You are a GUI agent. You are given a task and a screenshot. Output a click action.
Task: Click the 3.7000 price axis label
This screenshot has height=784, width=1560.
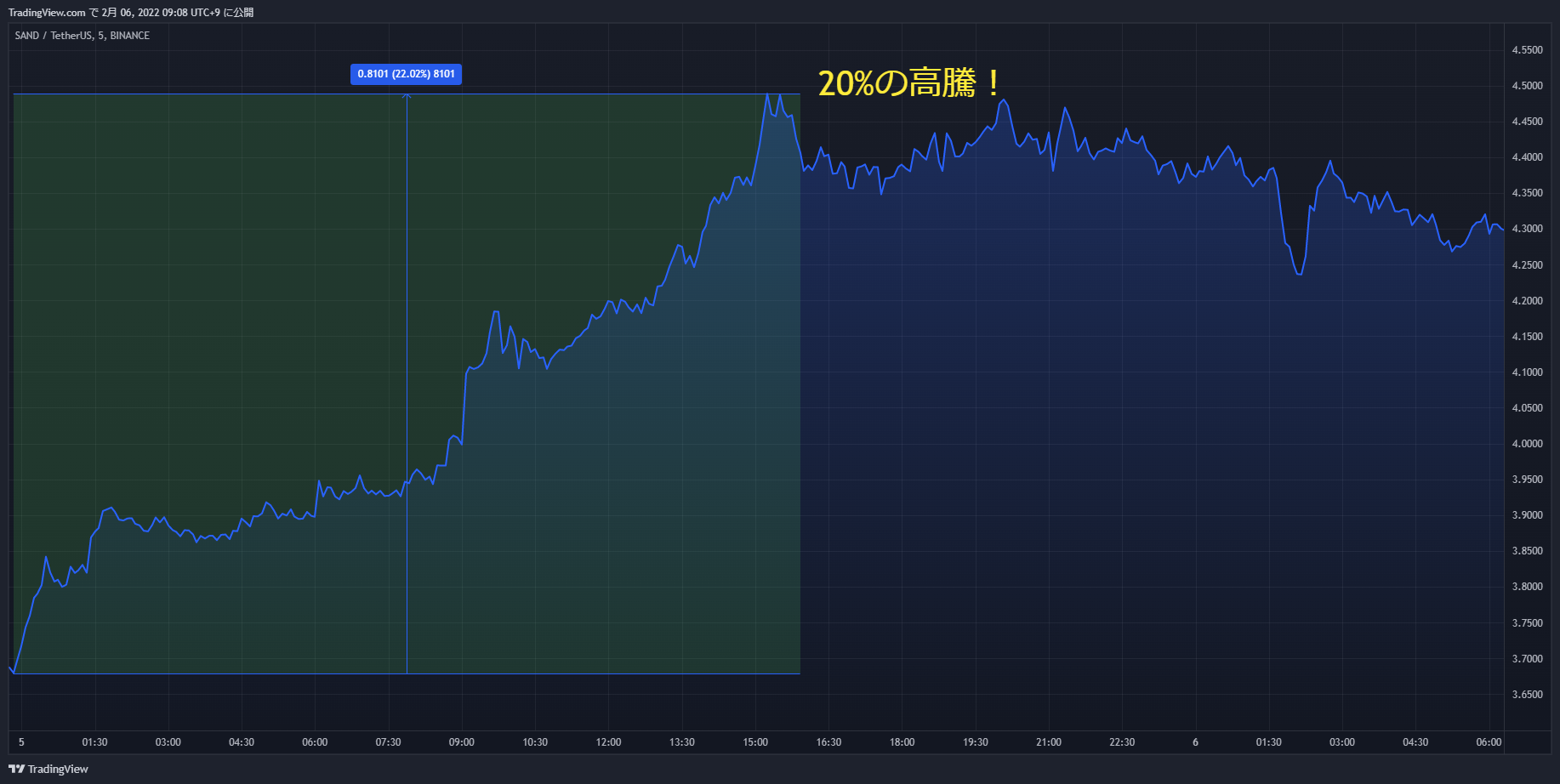(1527, 659)
